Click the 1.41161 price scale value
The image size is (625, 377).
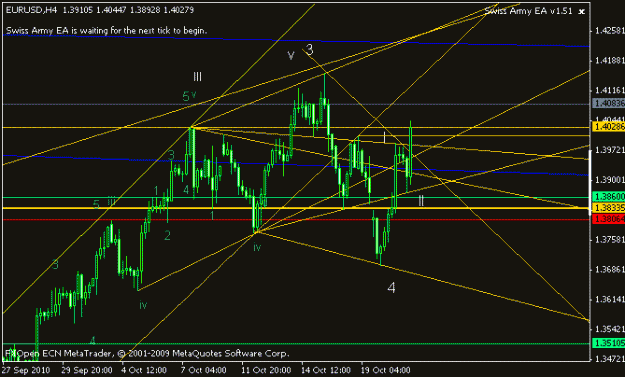pos(609,90)
